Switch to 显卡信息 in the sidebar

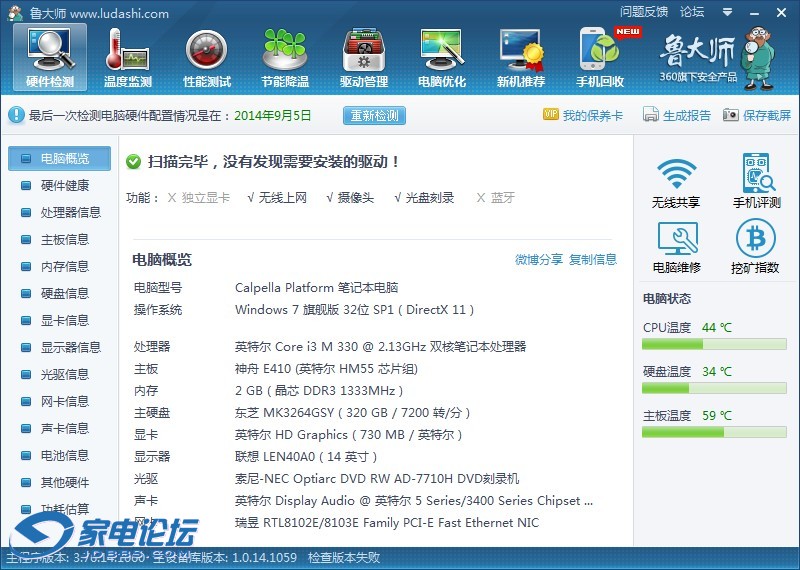point(64,320)
